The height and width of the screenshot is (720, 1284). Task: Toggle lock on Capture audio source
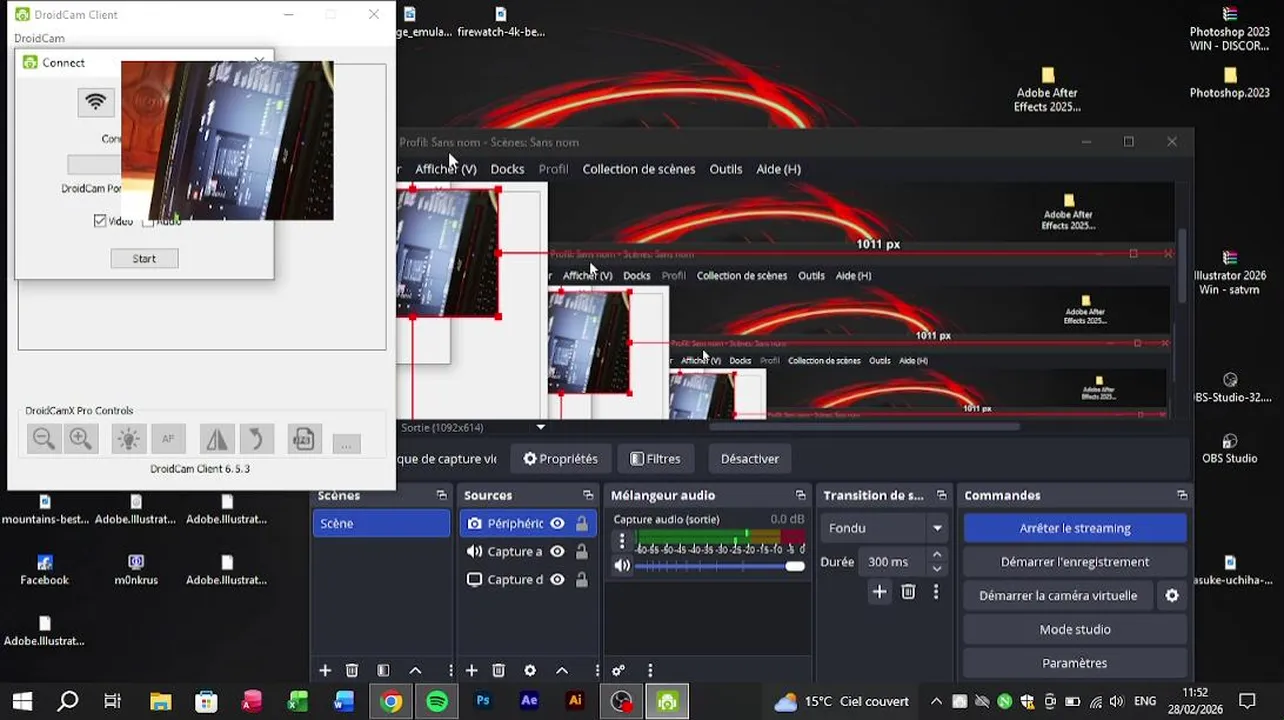(582, 552)
